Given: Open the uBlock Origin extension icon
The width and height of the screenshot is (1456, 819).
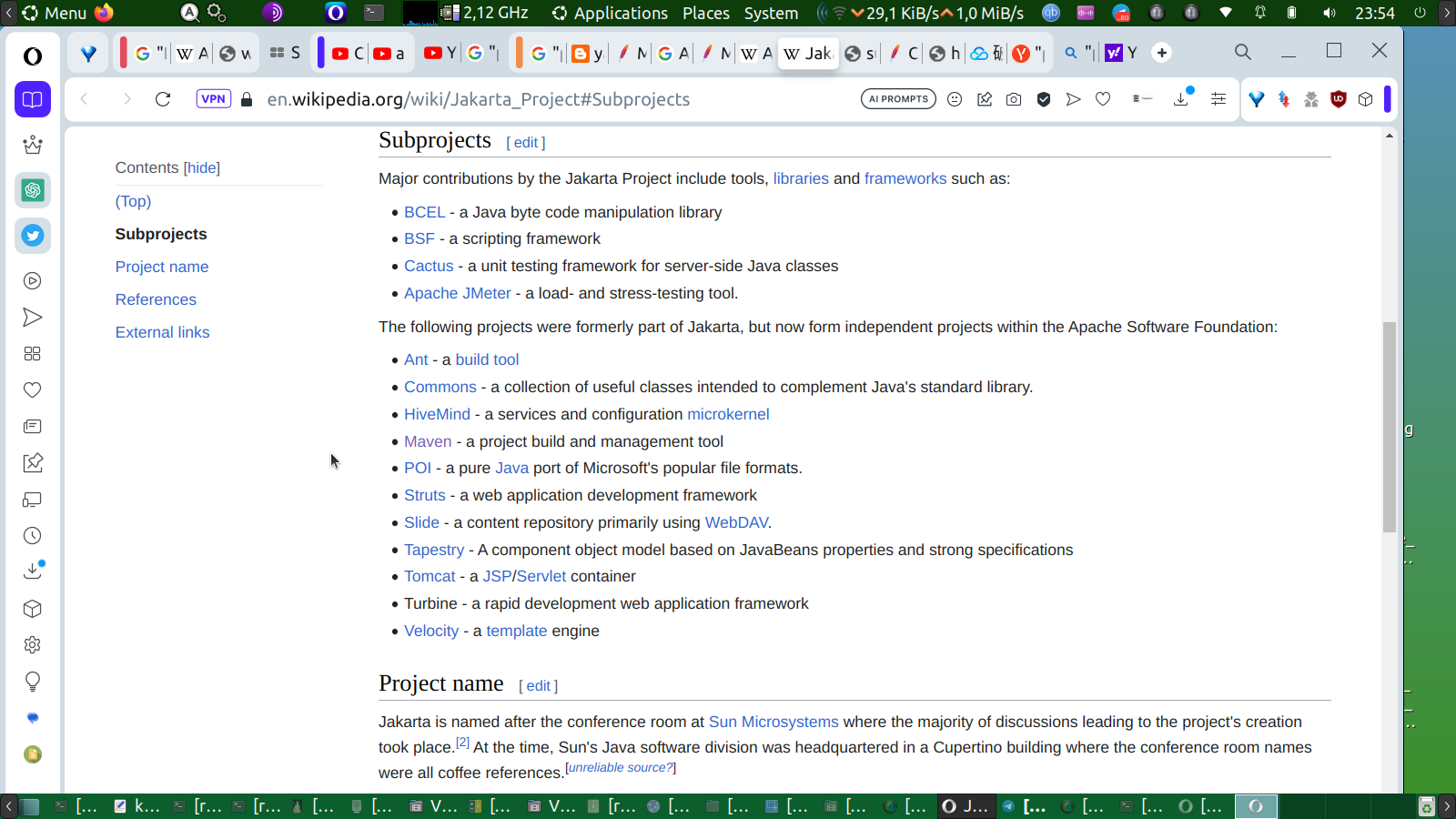Looking at the screenshot, I should pyautogui.click(x=1338, y=99).
